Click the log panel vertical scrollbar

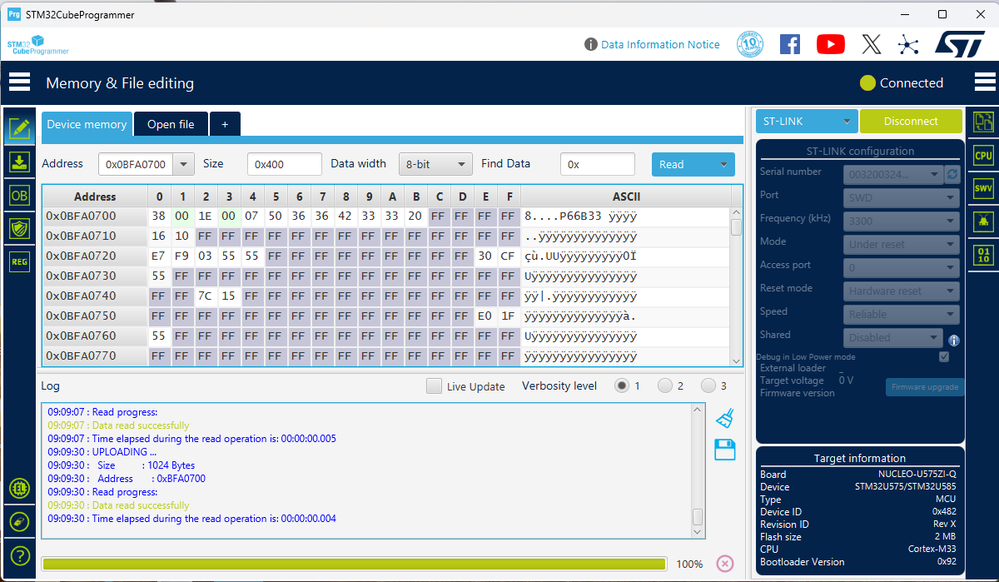pyautogui.click(x=698, y=470)
